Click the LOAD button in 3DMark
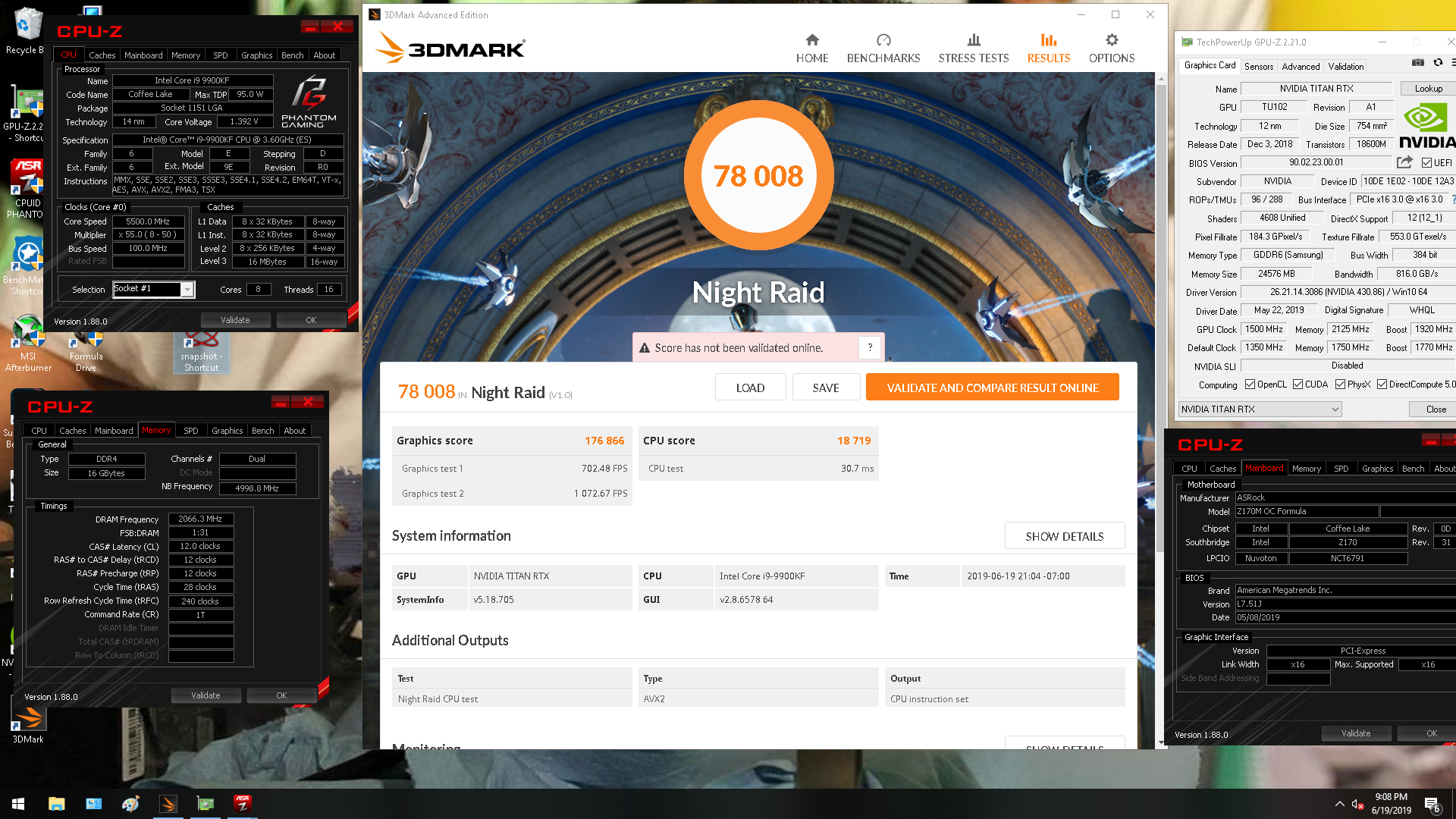The image size is (1456, 819). pyautogui.click(x=750, y=388)
